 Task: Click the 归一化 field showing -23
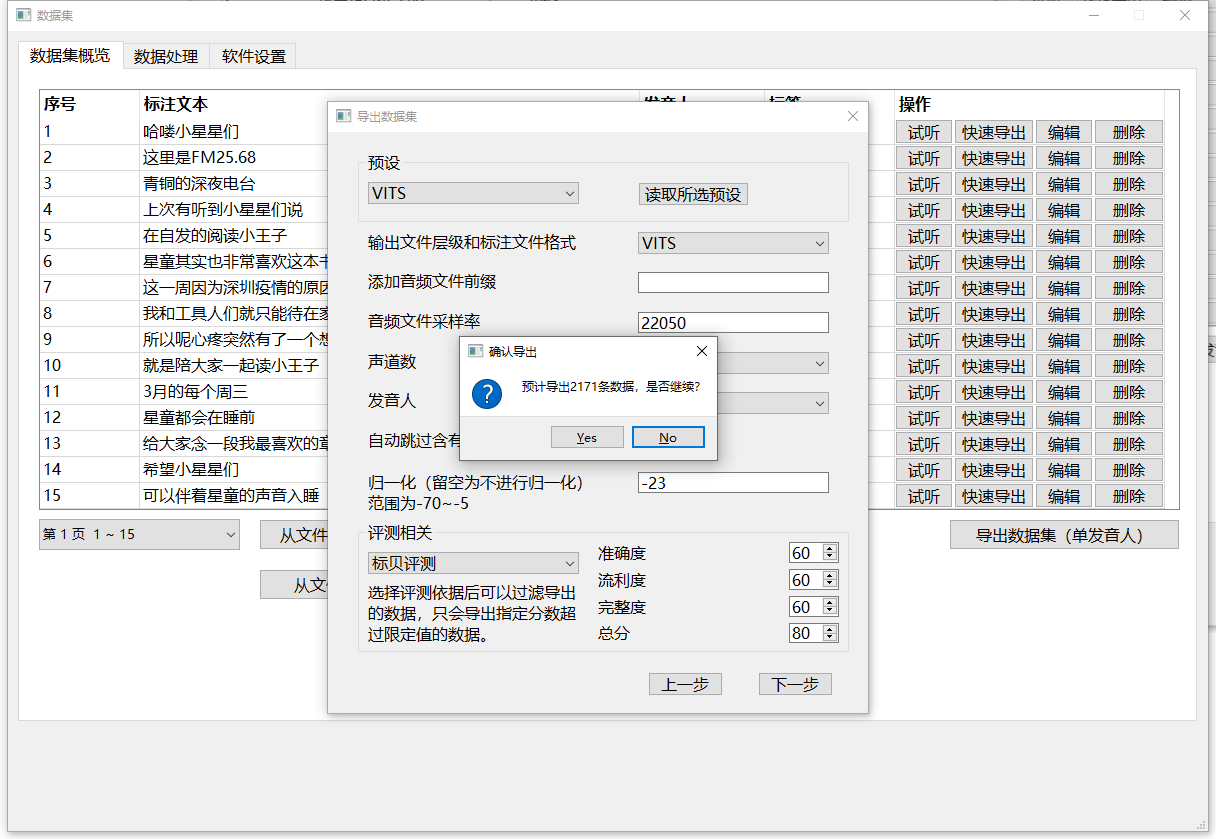733,482
